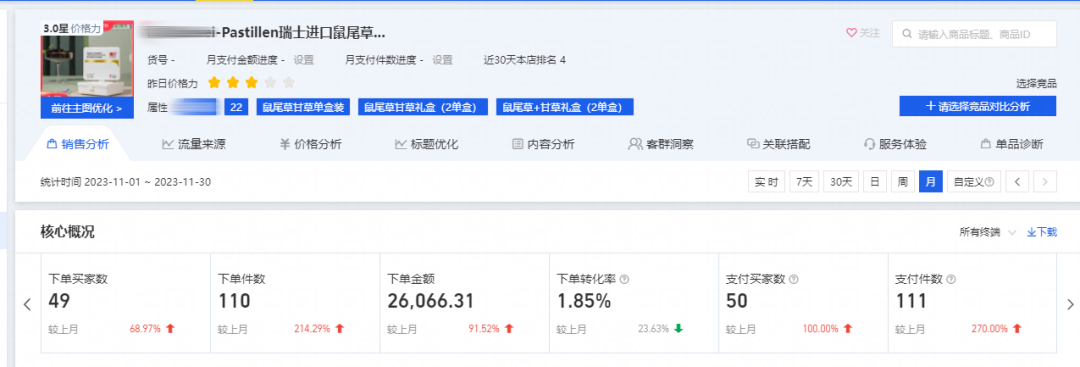The width and height of the screenshot is (1080, 367).
Task: Click the 统计时间 2023-11-01 ~ 2023-11-30 text
Action: 126,182
